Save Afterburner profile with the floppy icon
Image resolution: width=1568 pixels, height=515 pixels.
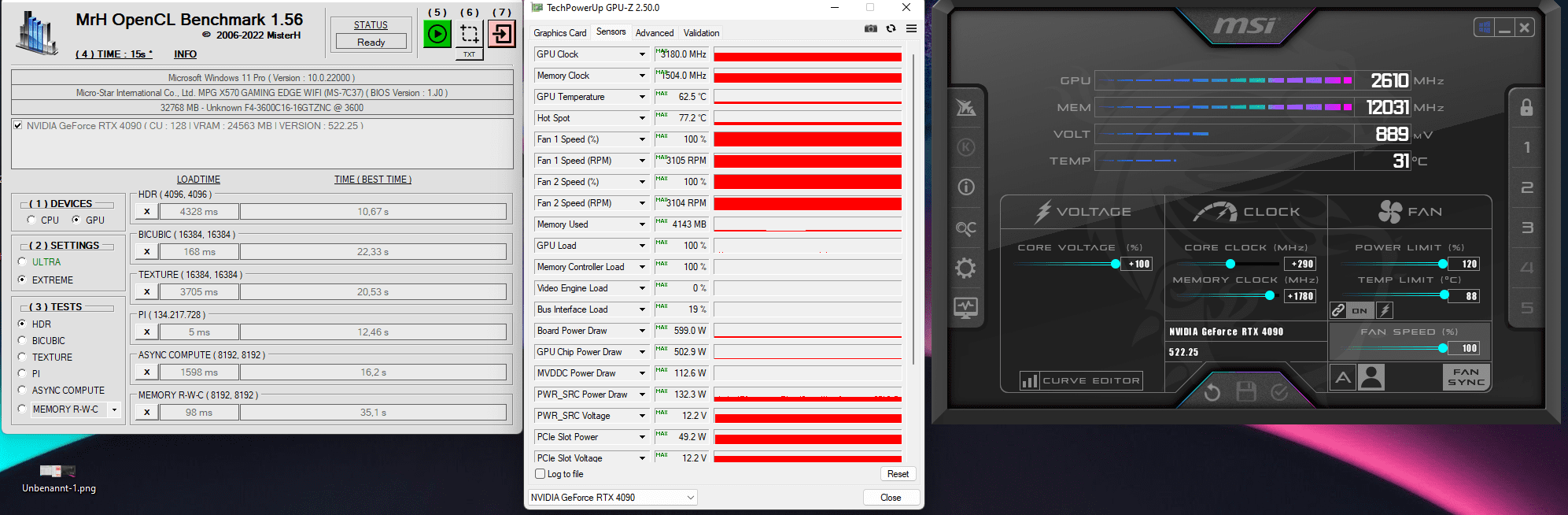[x=1246, y=391]
